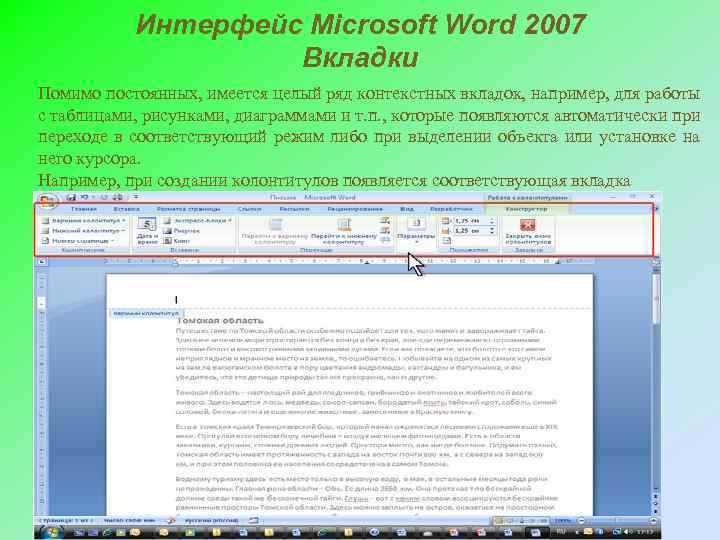Click the volume icon in the system tray
The image size is (720, 540).
[x=628, y=532]
